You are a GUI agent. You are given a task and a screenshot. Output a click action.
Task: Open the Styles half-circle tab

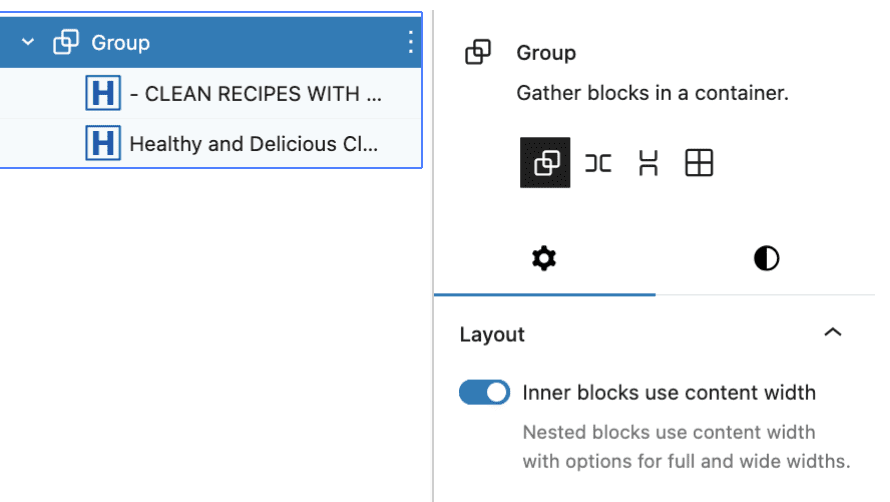(766, 259)
